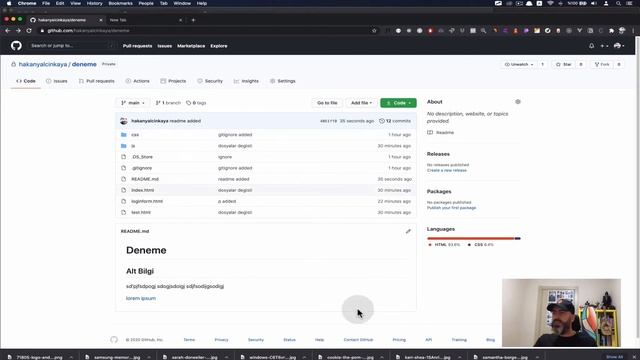Open the Window menu in menu bar
The image size is (640, 360).
tap(182, 3)
